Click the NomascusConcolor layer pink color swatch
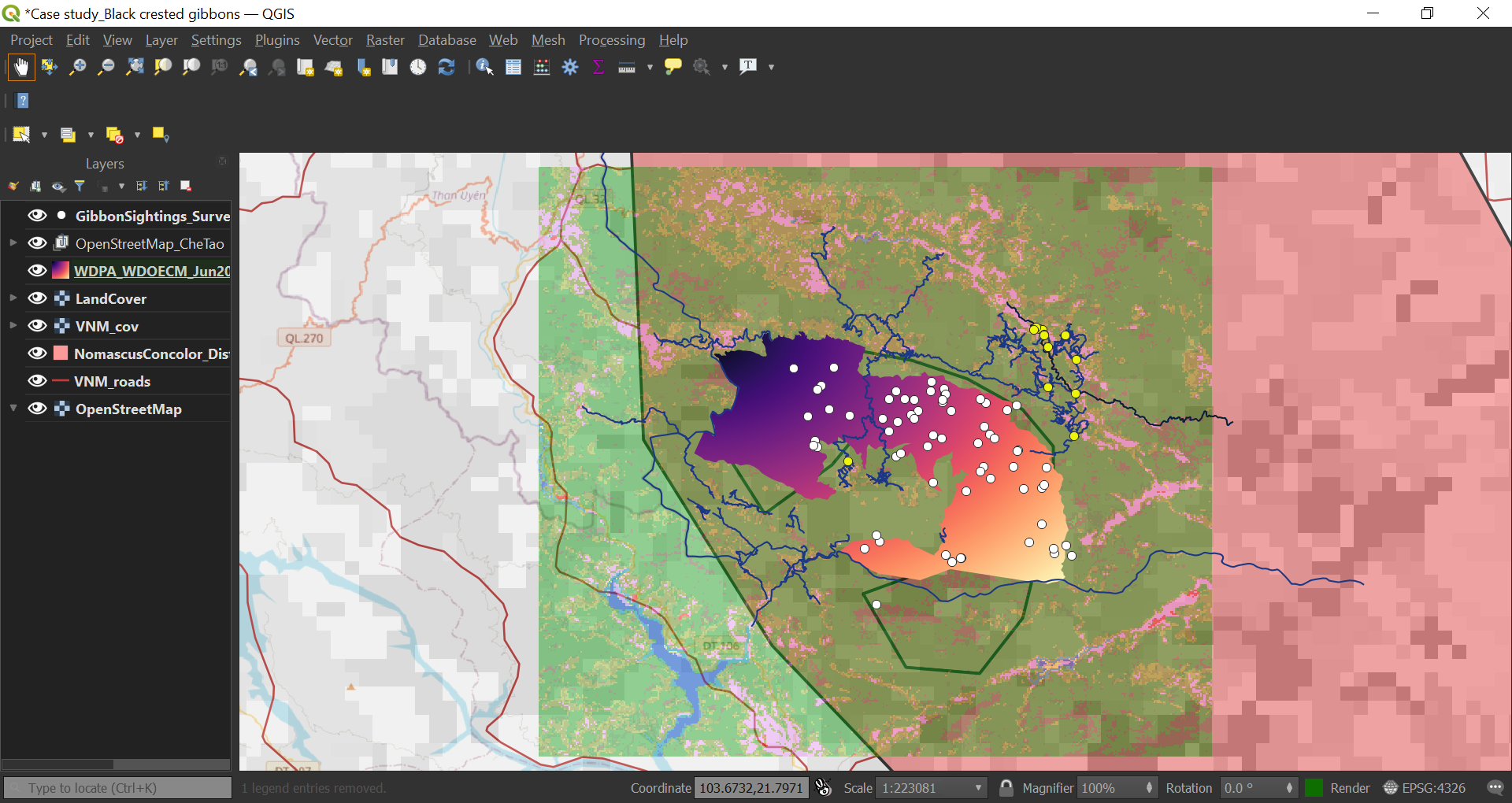The image size is (1512, 803). click(x=61, y=353)
